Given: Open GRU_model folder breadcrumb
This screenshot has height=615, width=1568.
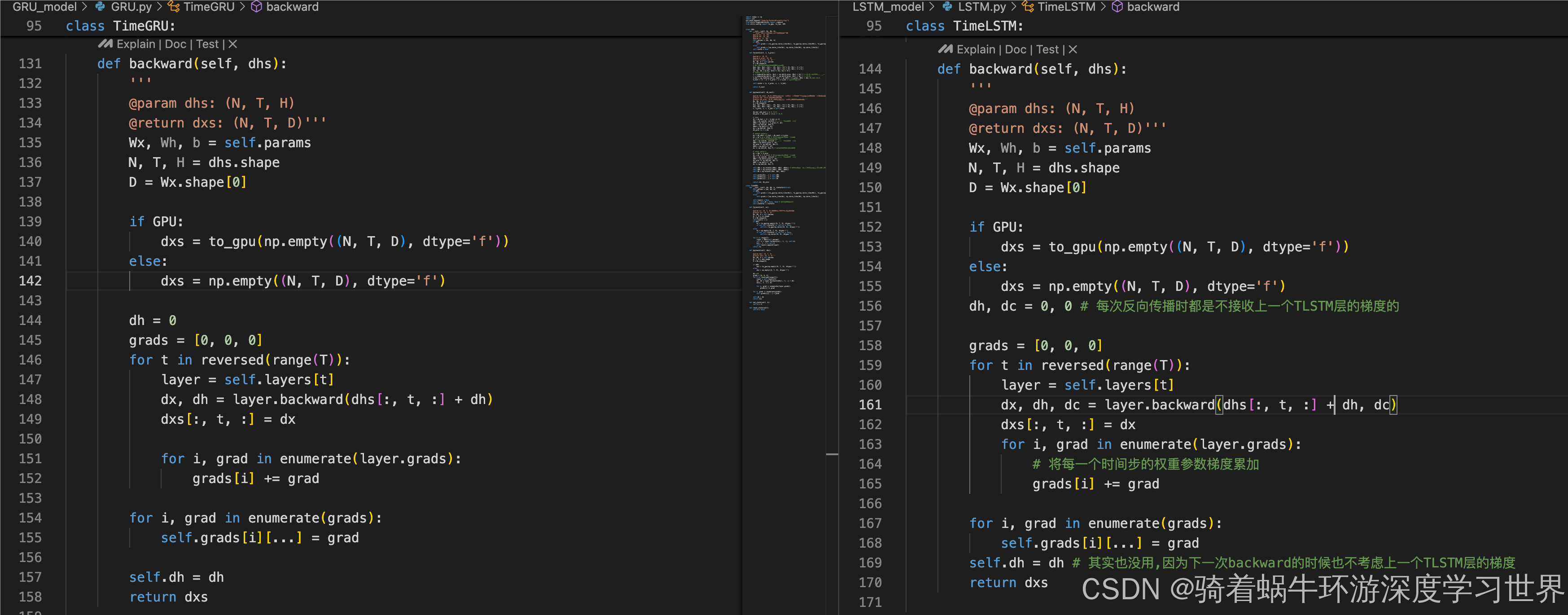Looking at the screenshot, I should coord(44,7).
